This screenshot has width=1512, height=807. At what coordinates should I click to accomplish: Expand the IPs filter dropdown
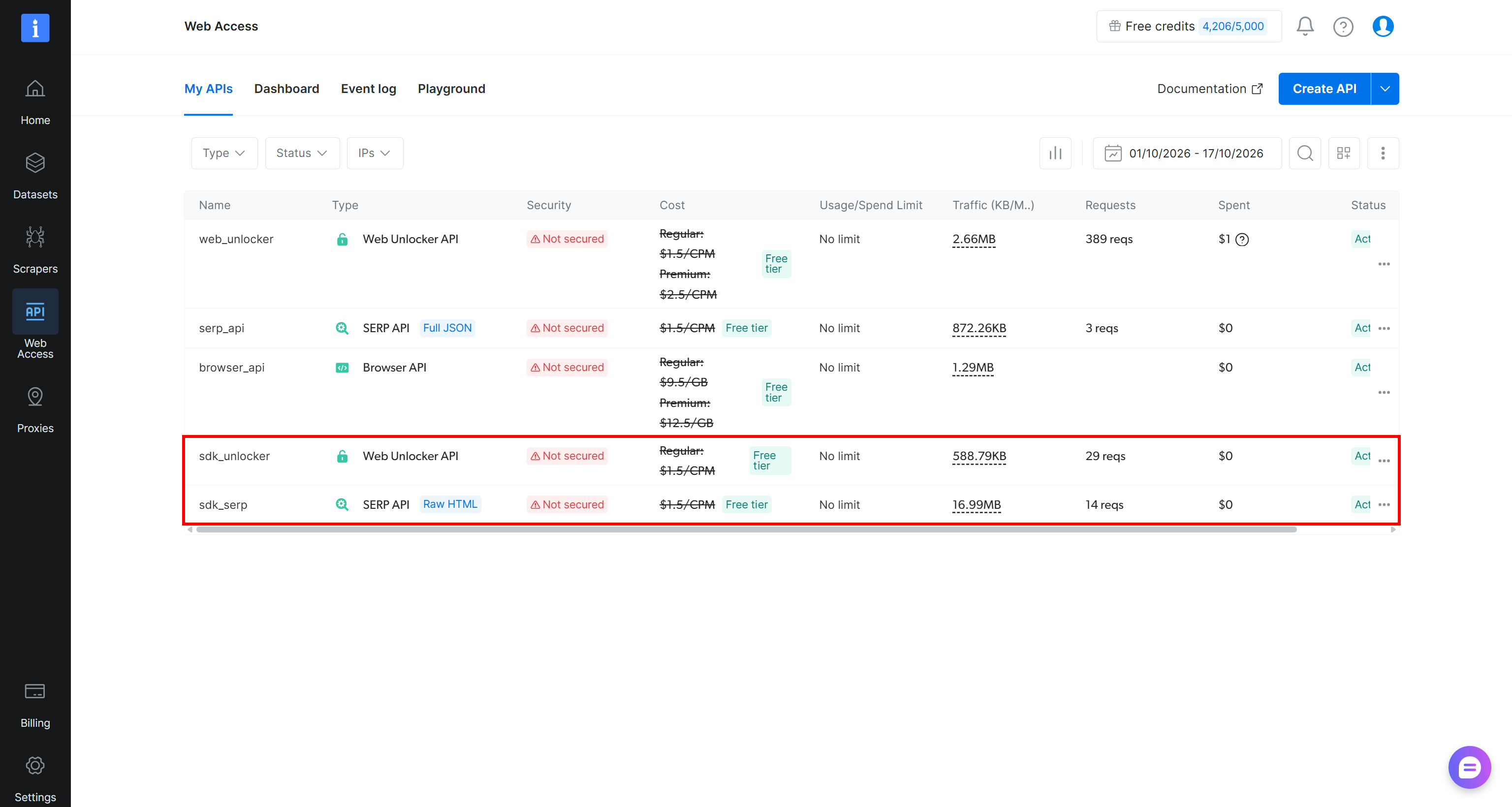pyautogui.click(x=375, y=153)
